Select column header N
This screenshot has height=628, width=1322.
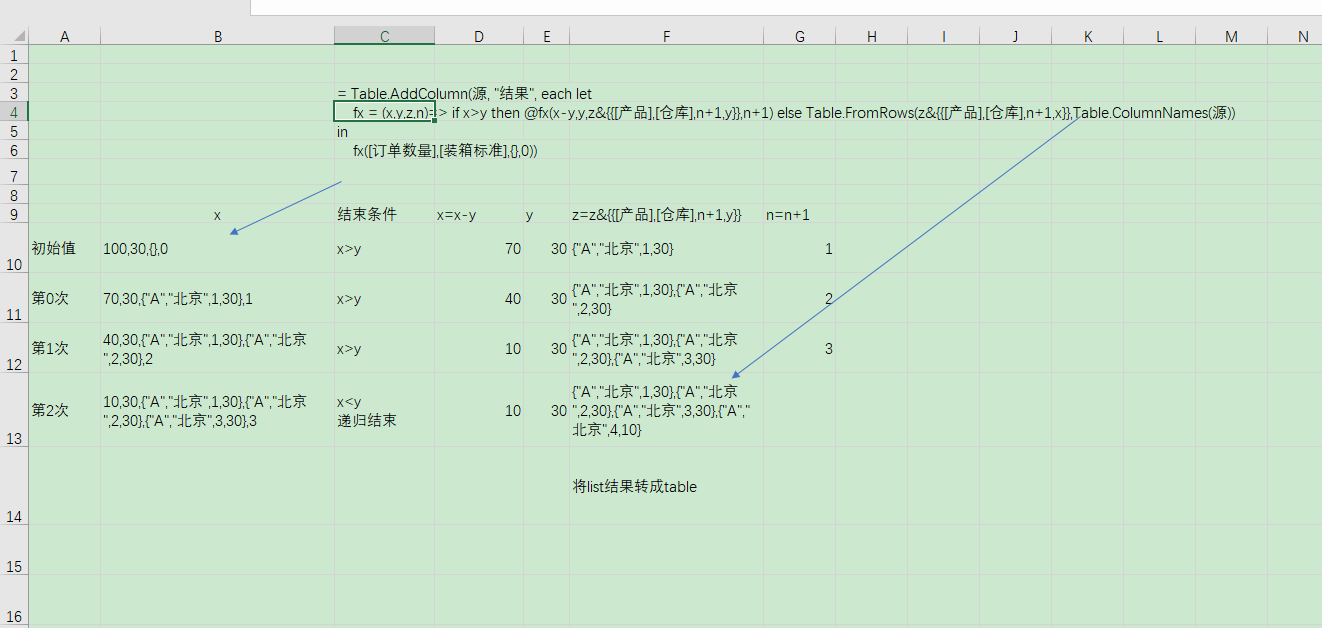(x=1303, y=36)
